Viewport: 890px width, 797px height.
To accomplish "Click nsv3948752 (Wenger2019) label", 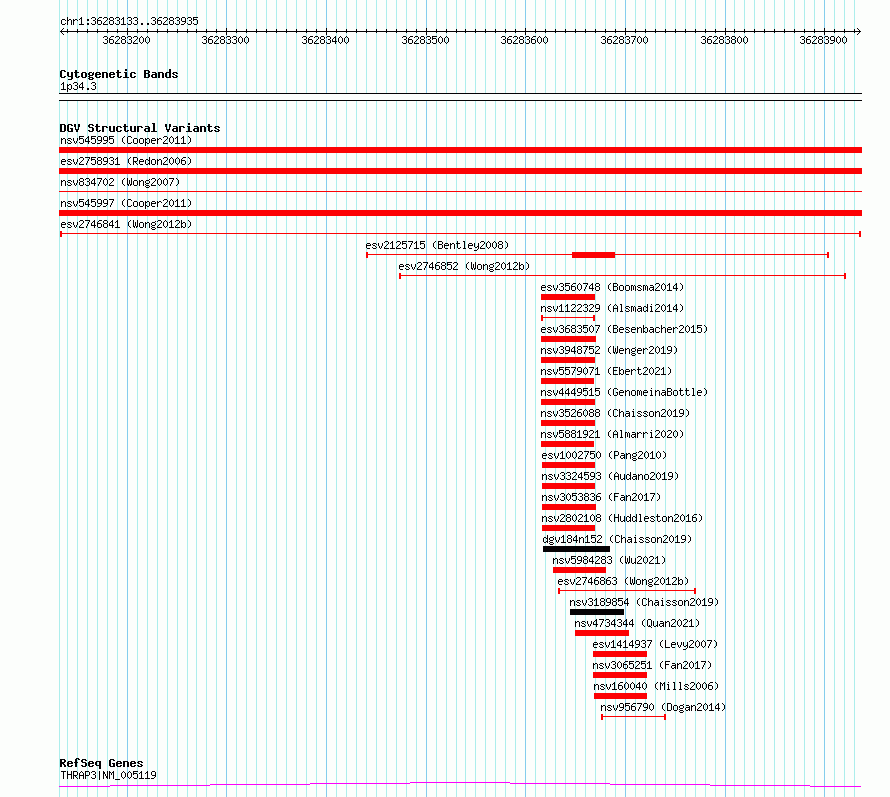I will 609,350.
